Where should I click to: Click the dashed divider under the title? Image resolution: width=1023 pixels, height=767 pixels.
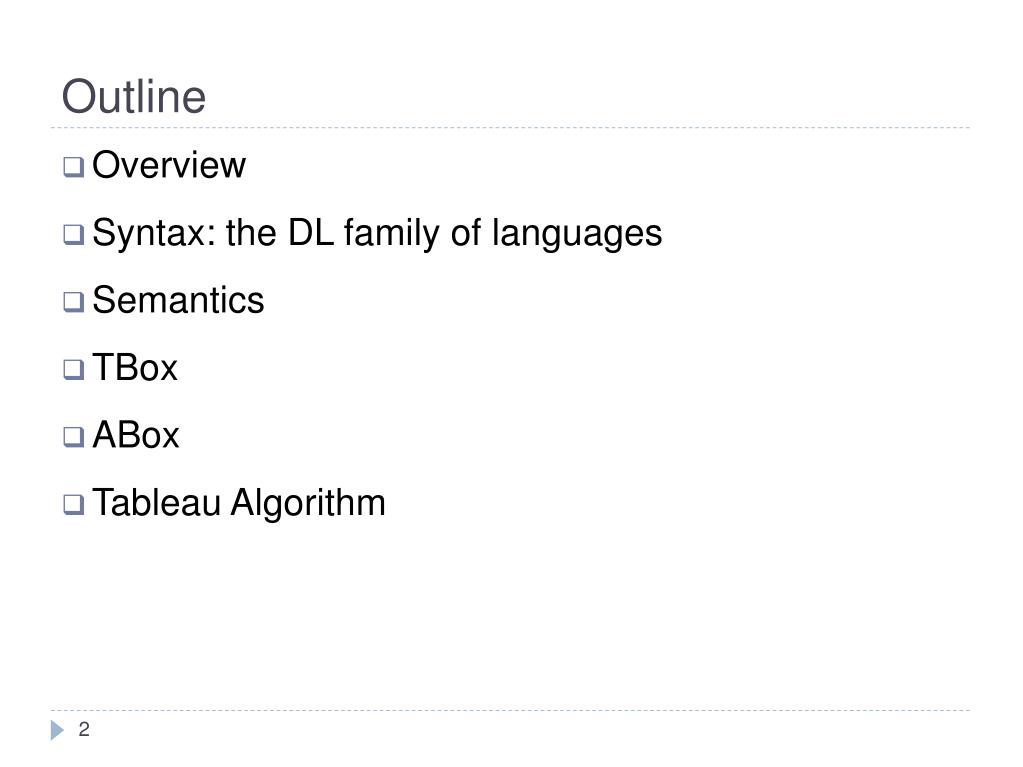[x=510, y=128]
